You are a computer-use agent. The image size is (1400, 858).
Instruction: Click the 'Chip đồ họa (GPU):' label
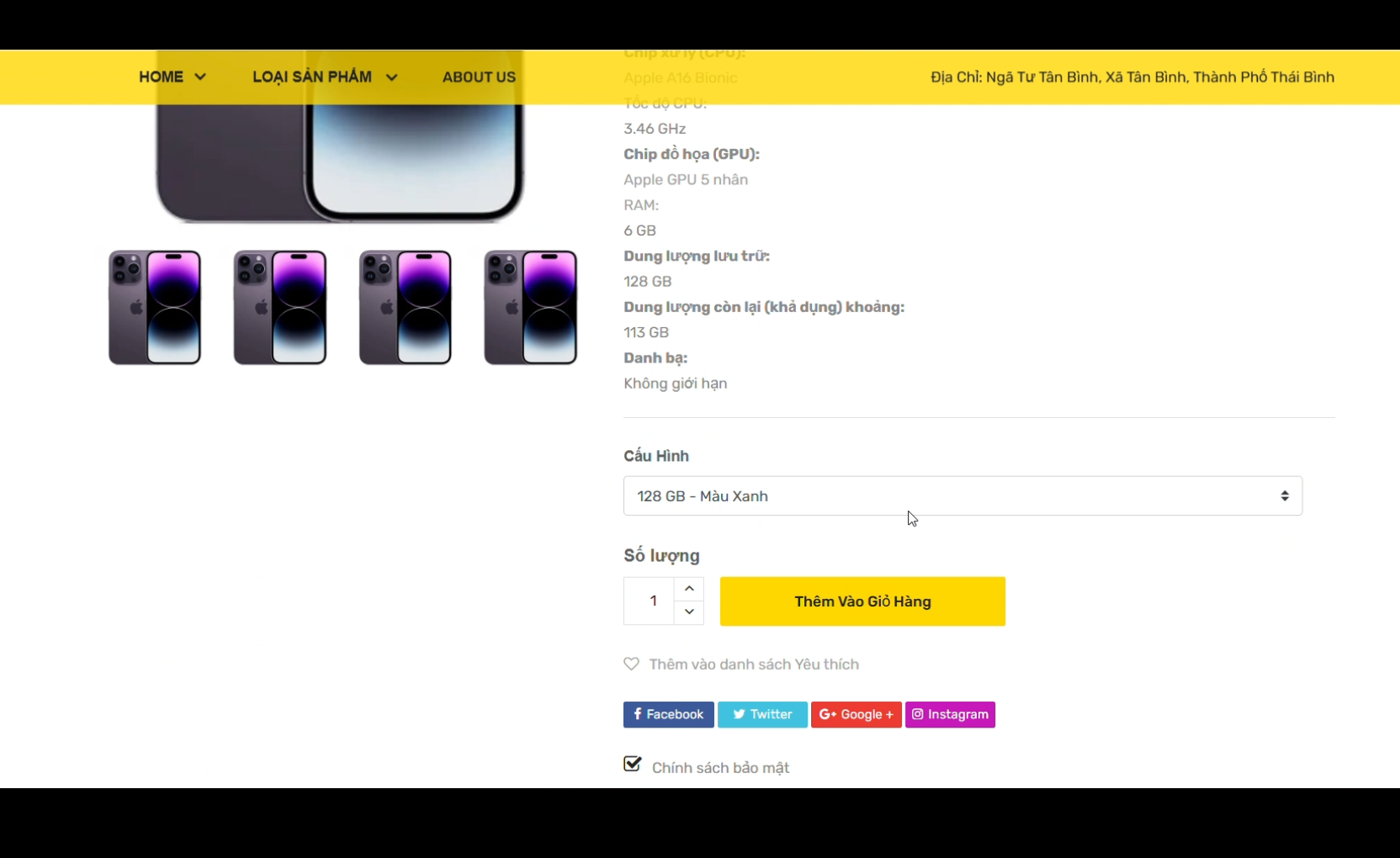pyautogui.click(x=692, y=154)
